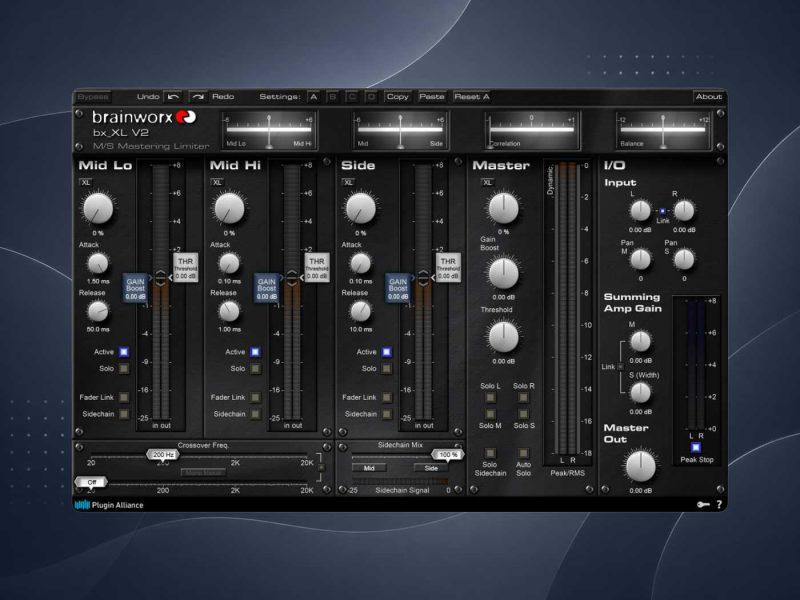This screenshot has width=800, height=600.
Task: Click the Side Release knob
Action: (360, 311)
